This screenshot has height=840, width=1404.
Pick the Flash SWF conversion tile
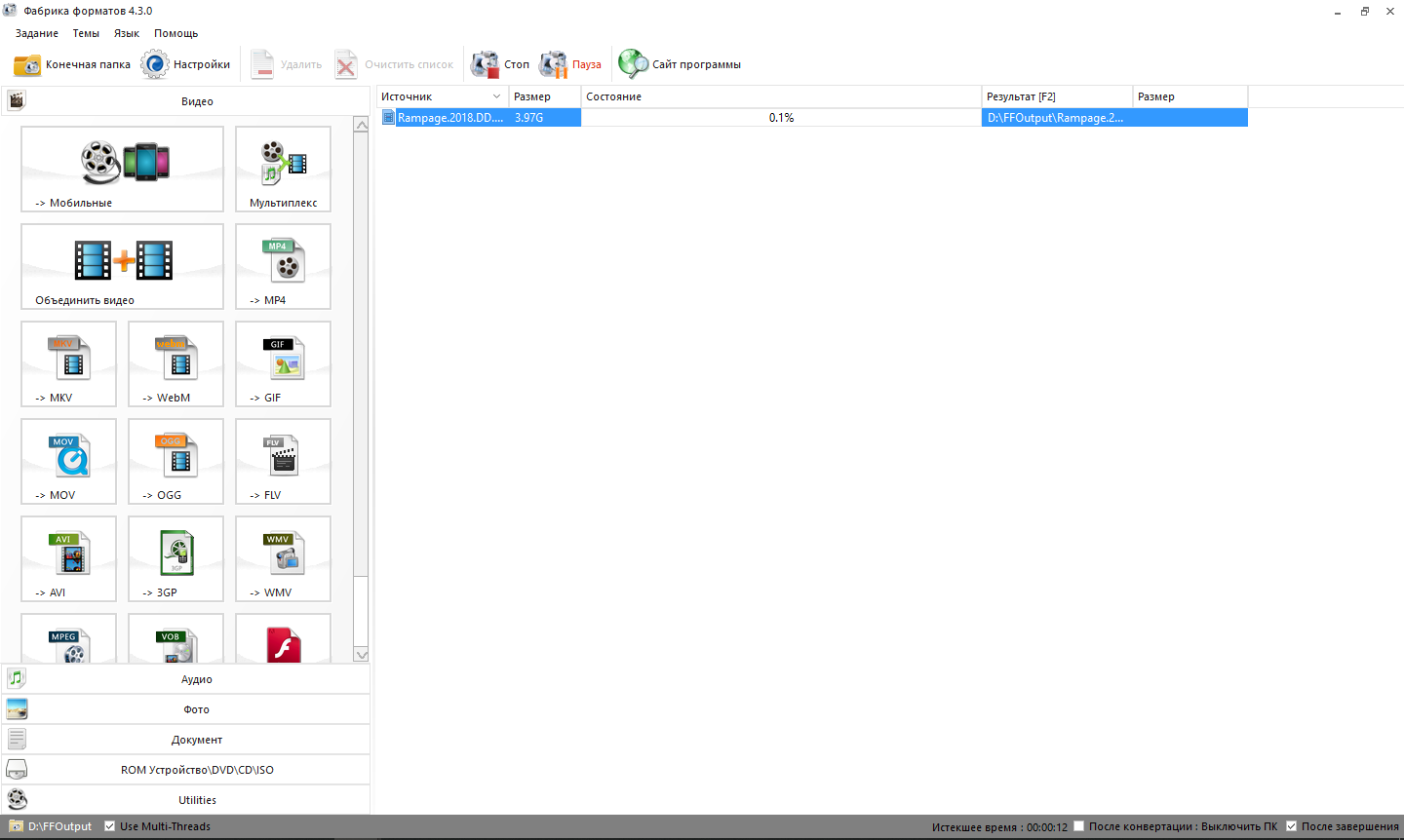[x=283, y=638]
